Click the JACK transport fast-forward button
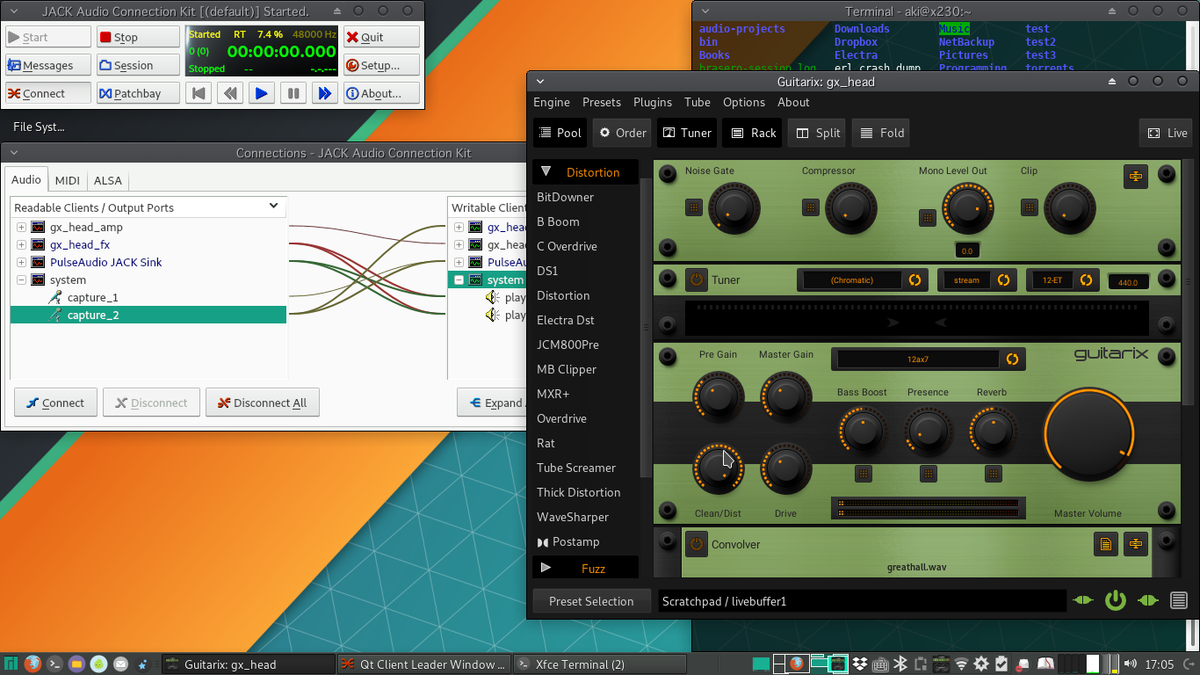 pos(324,93)
